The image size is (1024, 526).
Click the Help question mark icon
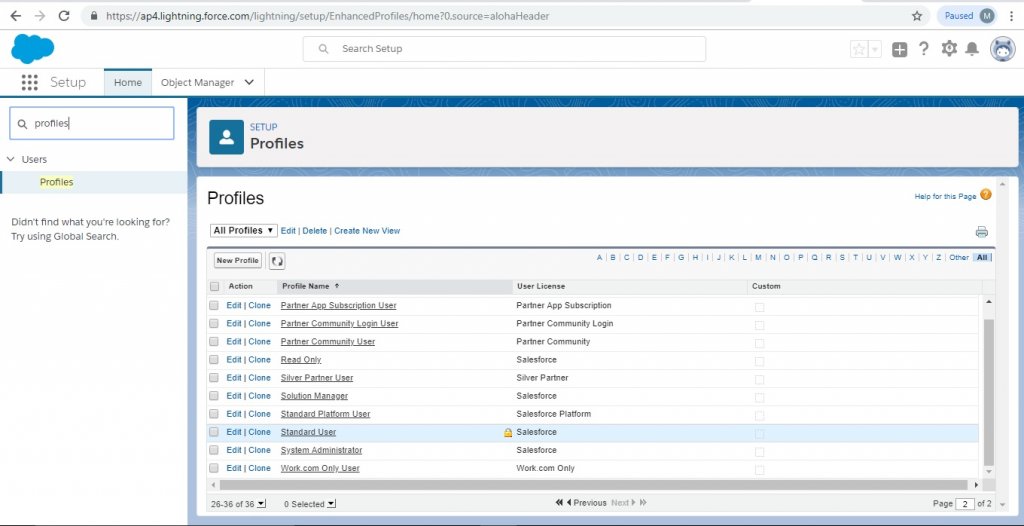[x=924, y=49]
